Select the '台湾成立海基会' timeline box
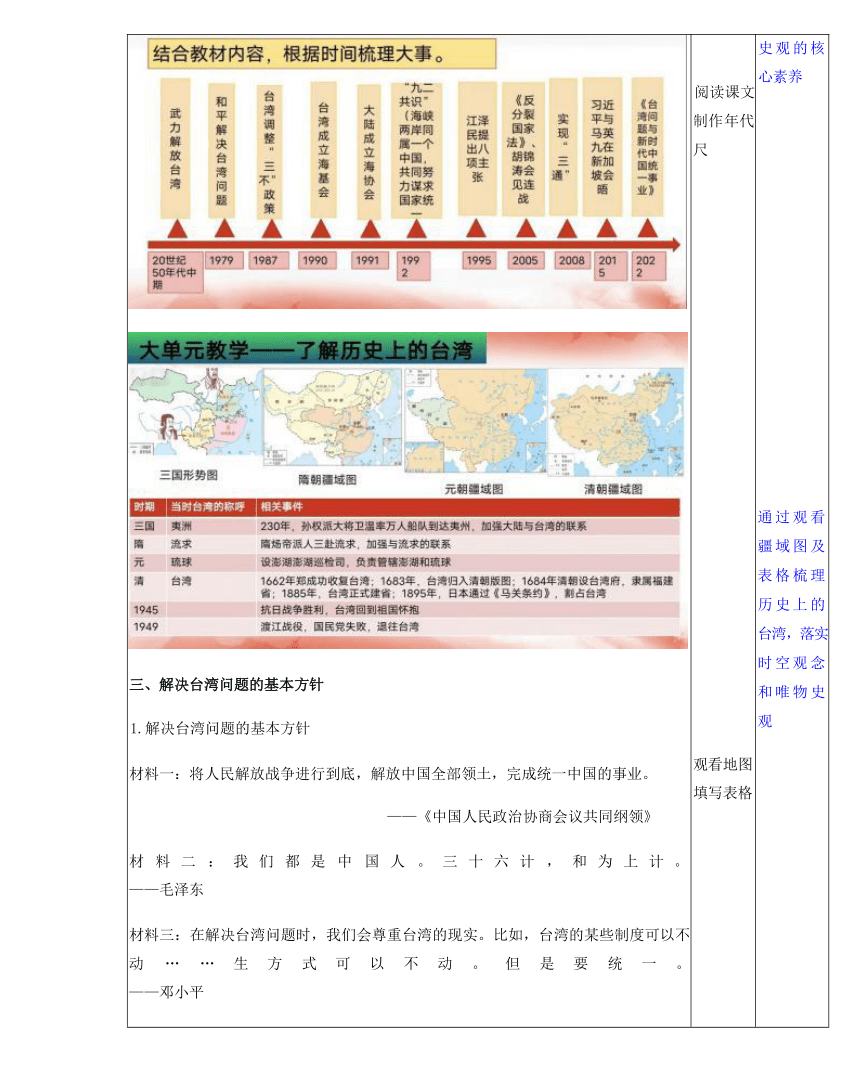Image resolution: width=860 pixels, height=1066 pixels. (x=324, y=150)
